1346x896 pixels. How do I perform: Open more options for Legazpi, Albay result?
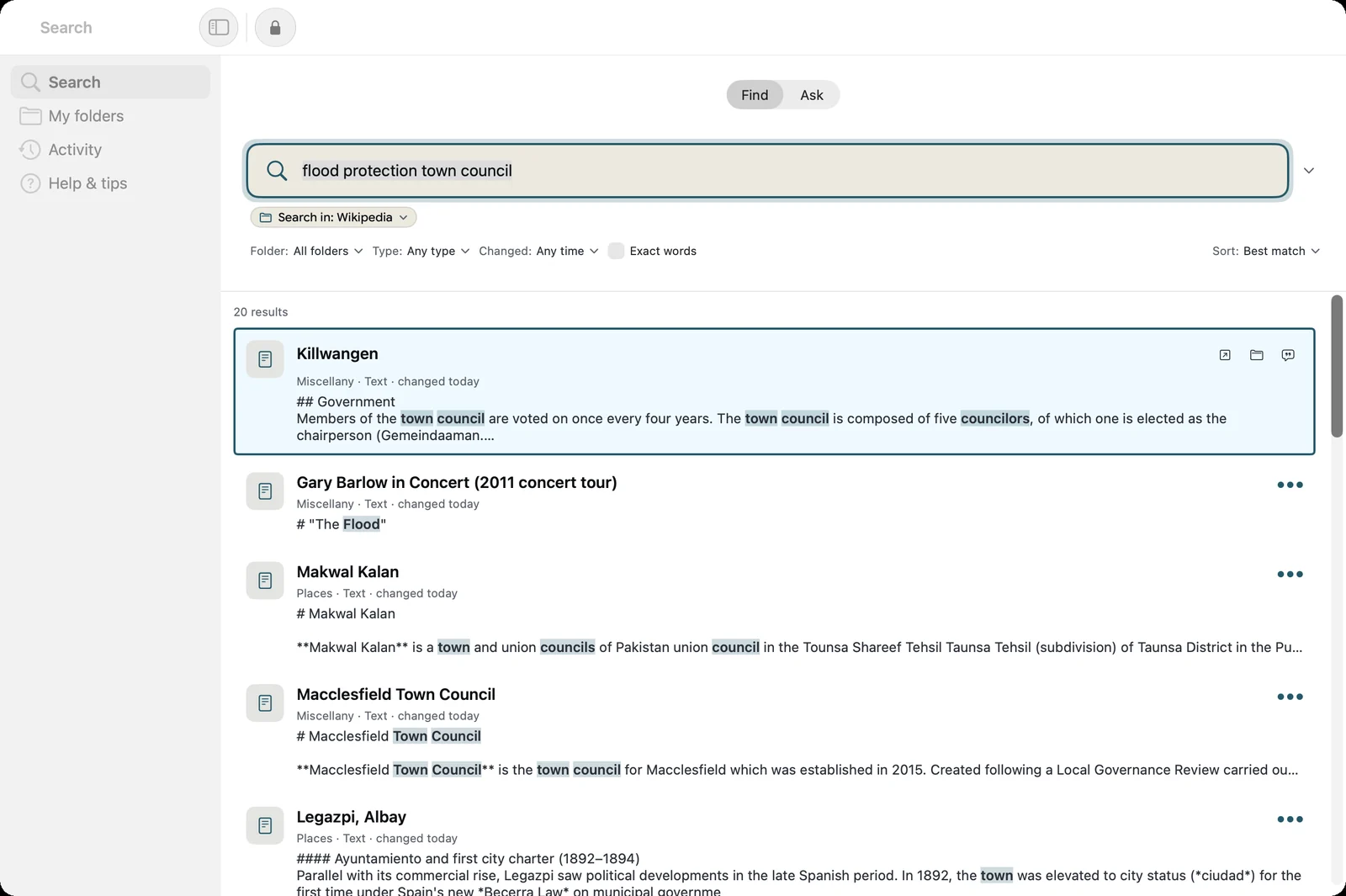[1290, 819]
